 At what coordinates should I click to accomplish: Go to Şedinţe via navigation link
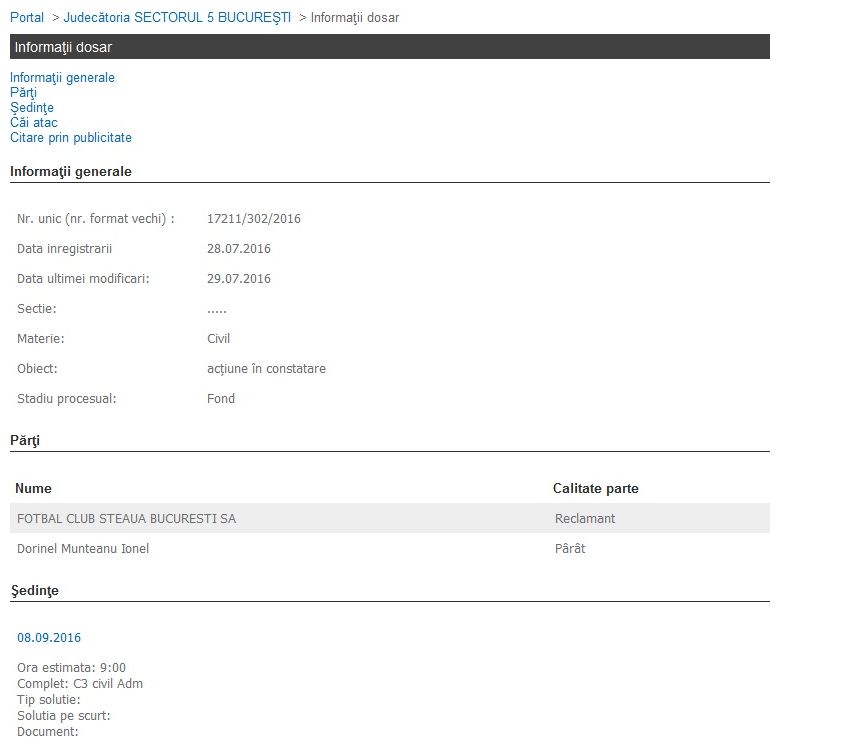[x=32, y=108]
